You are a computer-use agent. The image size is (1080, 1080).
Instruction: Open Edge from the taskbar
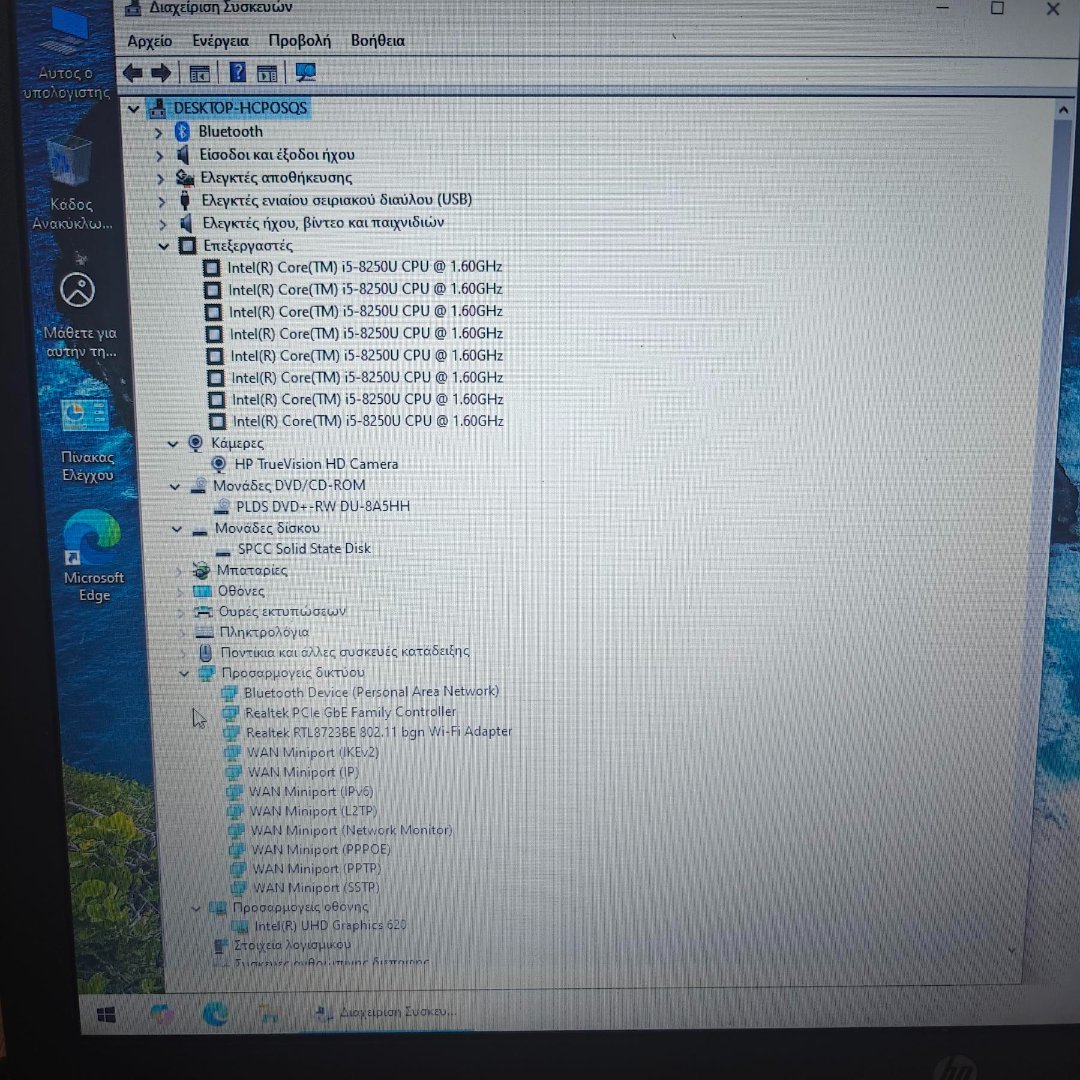coord(215,1014)
